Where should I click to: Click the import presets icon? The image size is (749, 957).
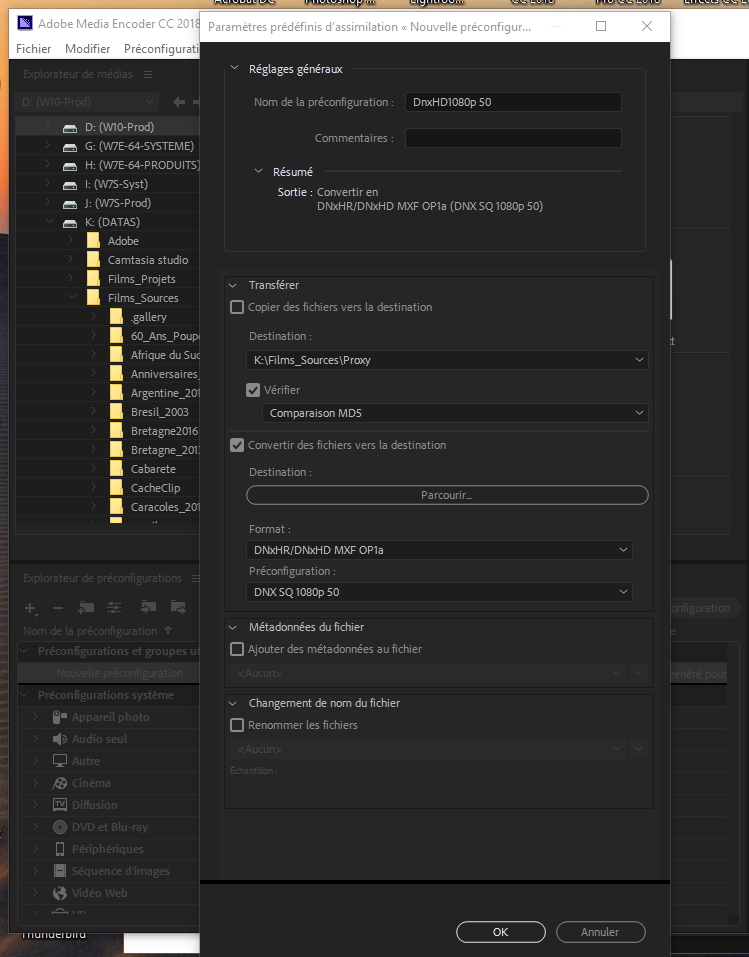coord(148,607)
